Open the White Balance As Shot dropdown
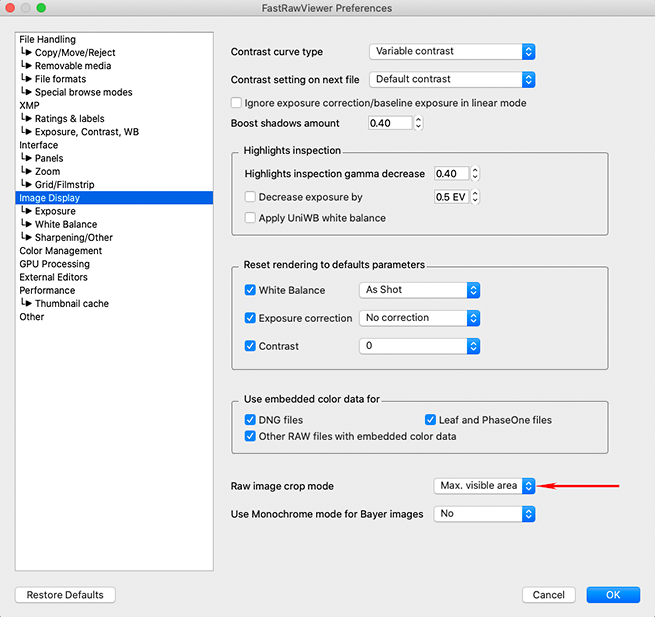 419,290
